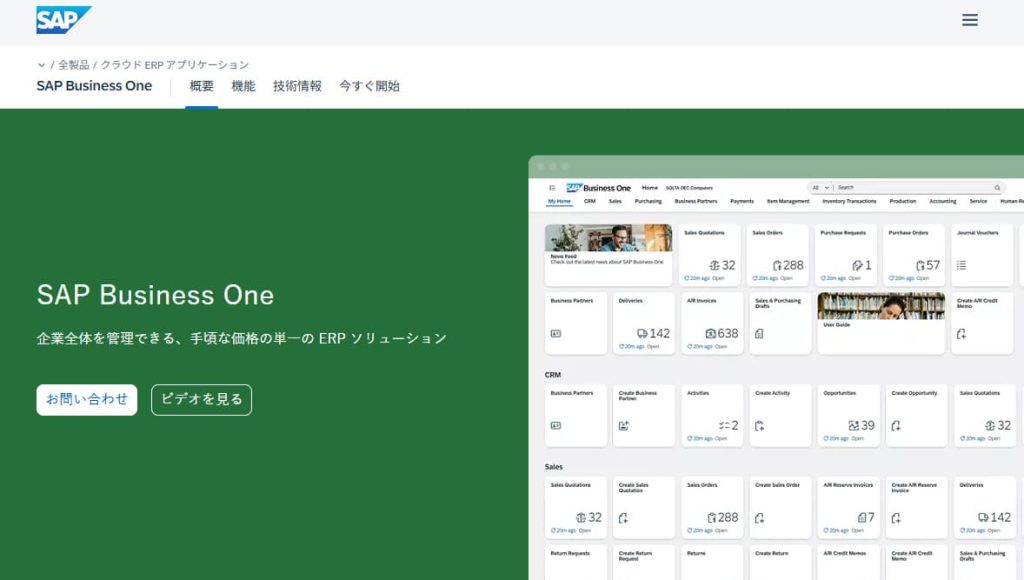The height and width of the screenshot is (580, 1024).
Task: Open the News Feed tile thumbnail
Action: (x=608, y=238)
